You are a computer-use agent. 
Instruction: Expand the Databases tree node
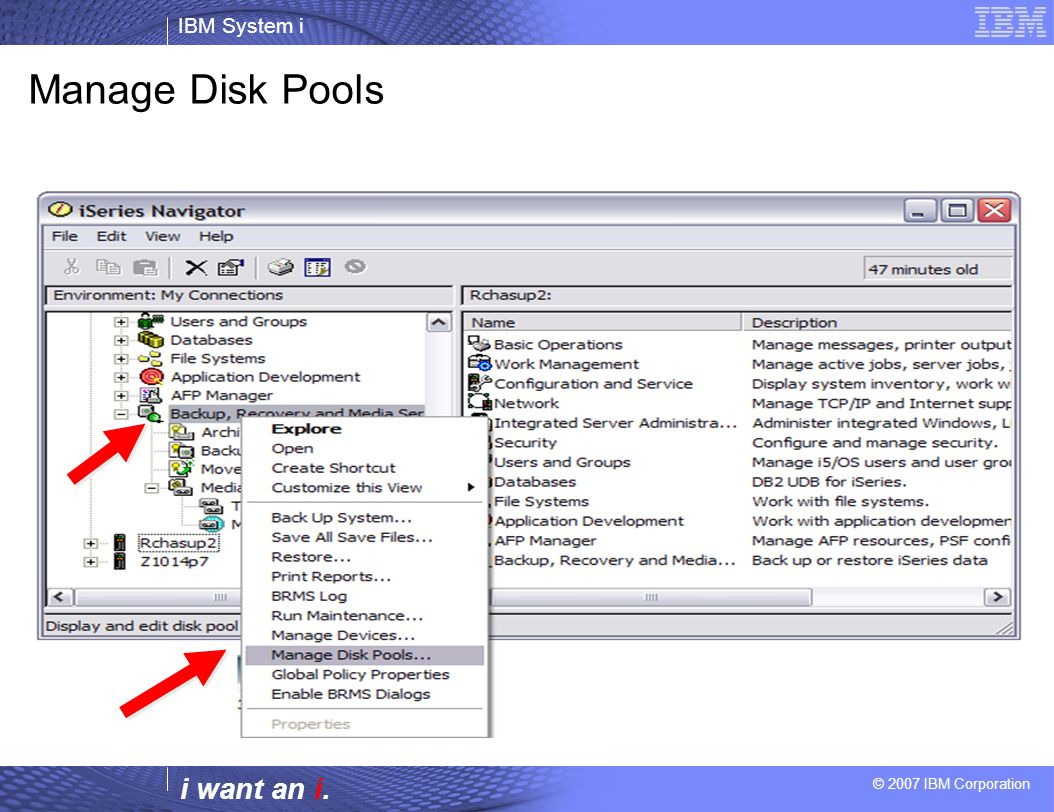[120, 340]
